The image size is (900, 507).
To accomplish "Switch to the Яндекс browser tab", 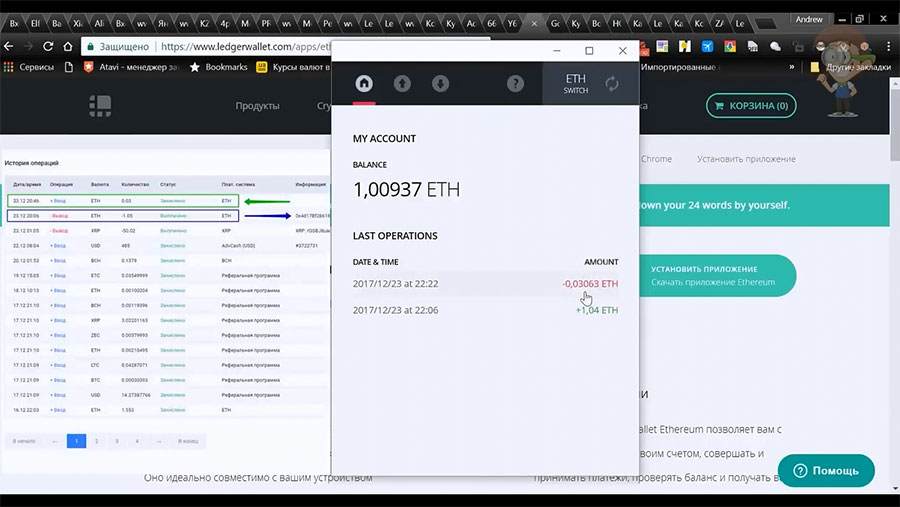I will [163, 24].
